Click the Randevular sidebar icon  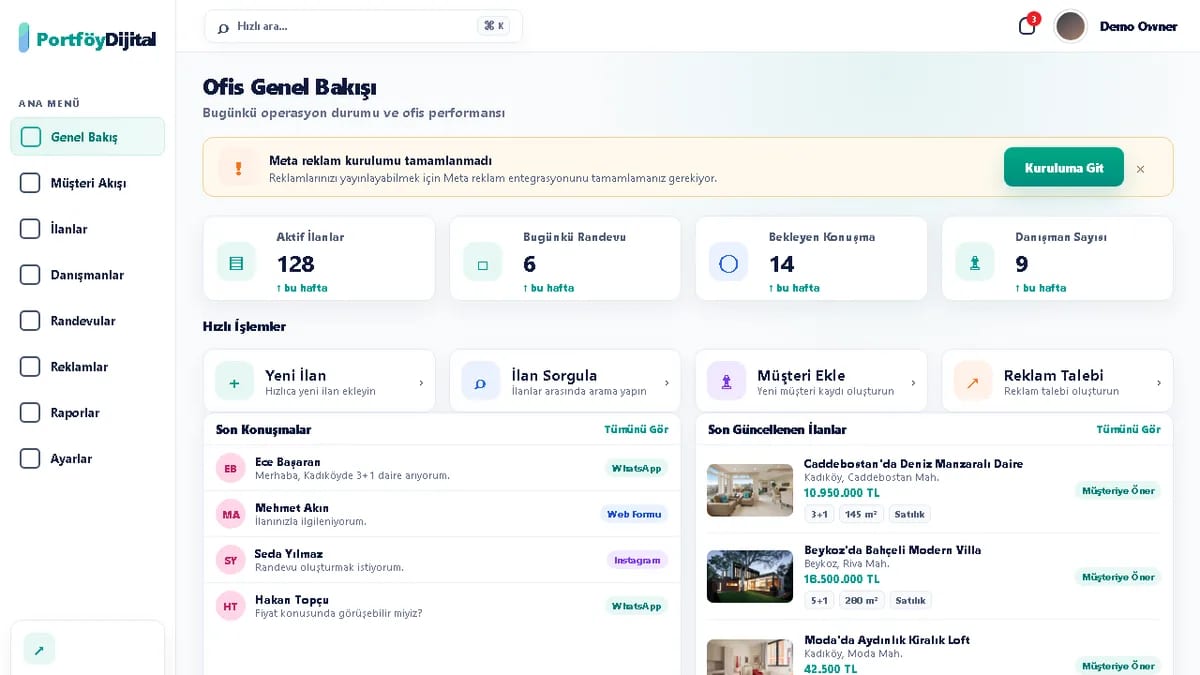coord(31,321)
